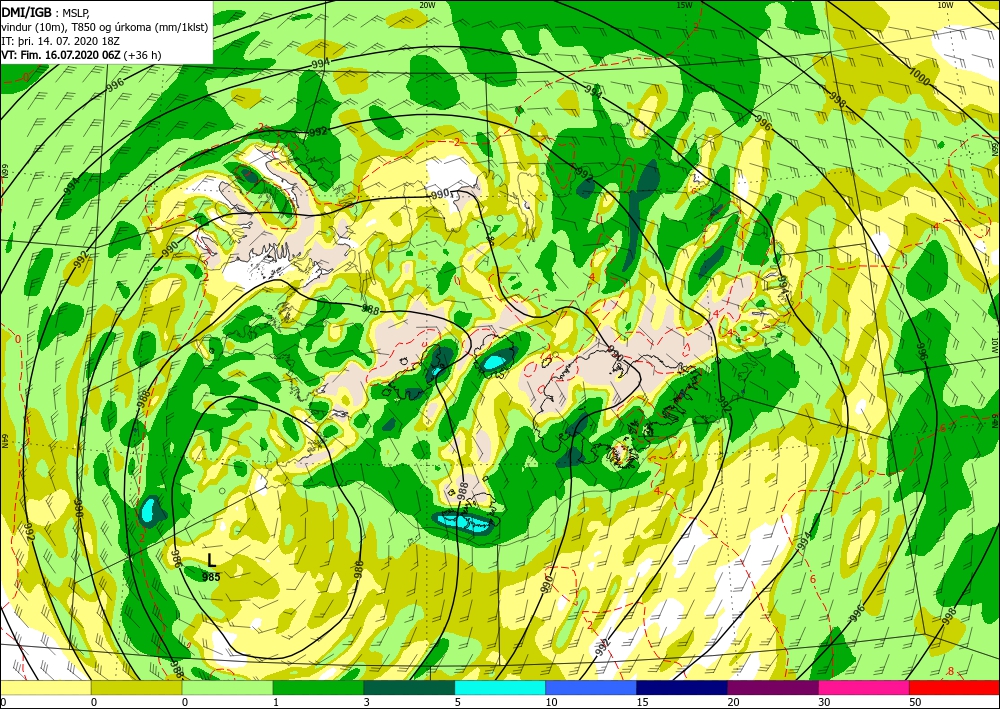This screenshot has height=709, width=1000.
Task: Click the cyan legend swatch
Action: (x=500, y=688)
